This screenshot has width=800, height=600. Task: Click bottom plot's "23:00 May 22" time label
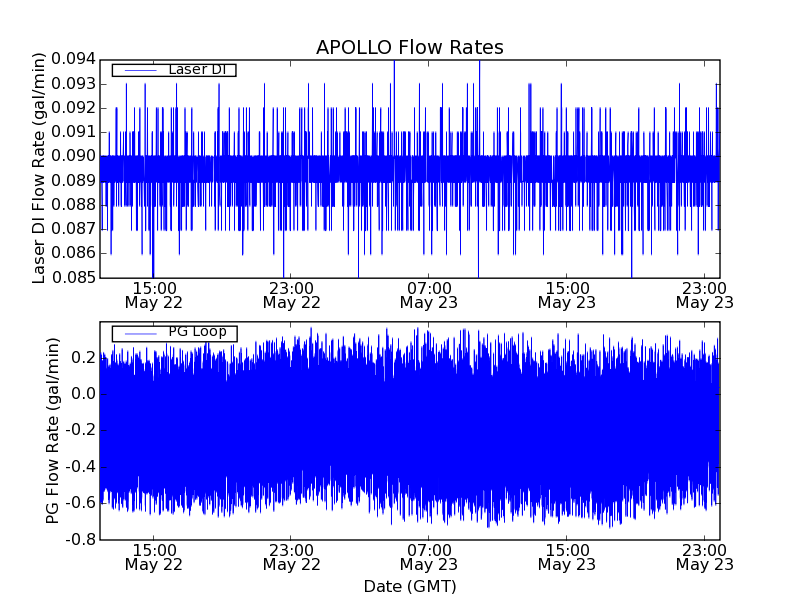(x=291, y=557)
